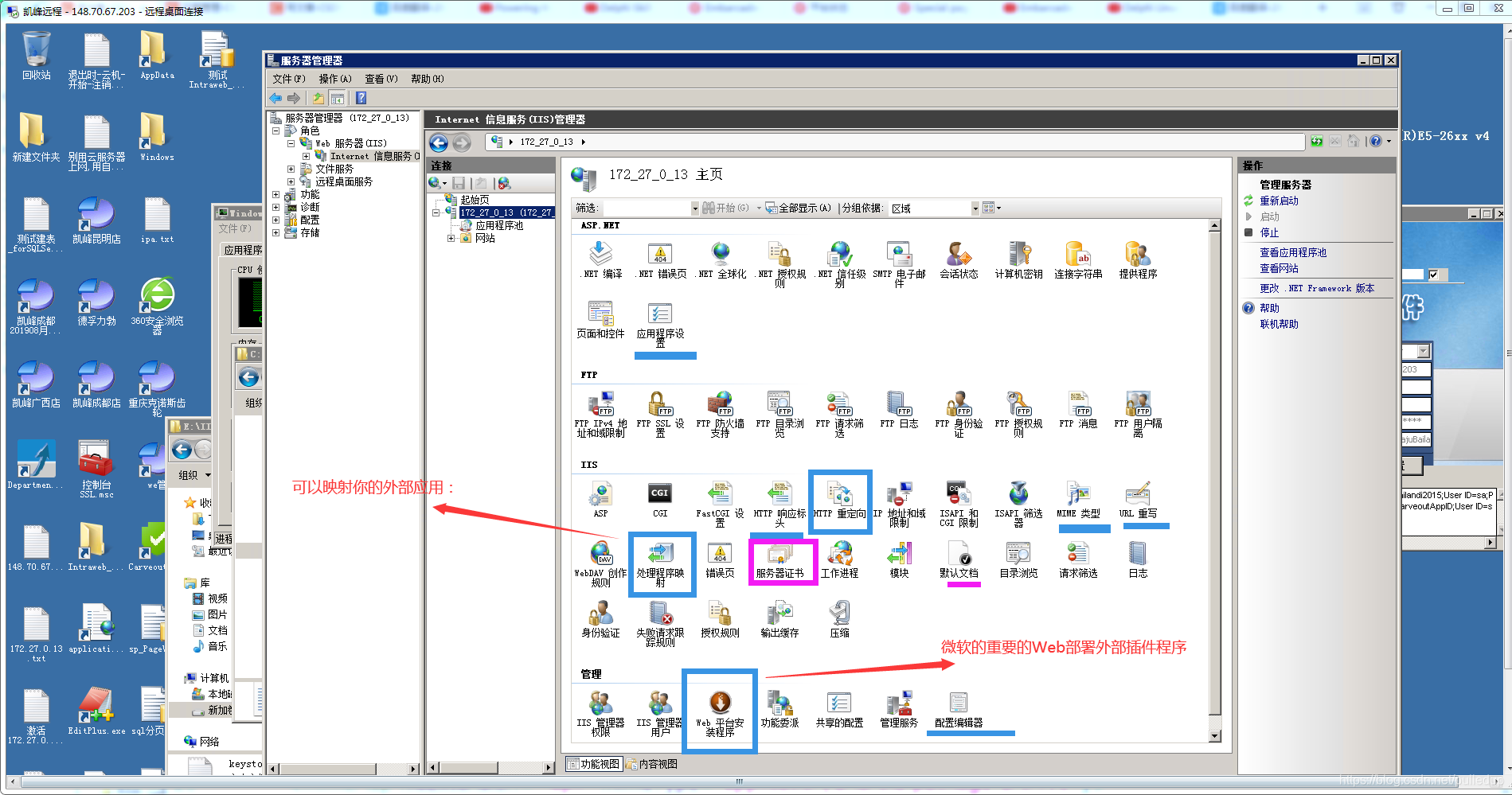1512x795 pixels.
Task: Open the 模块 feature icon
Action: [899, 560]
